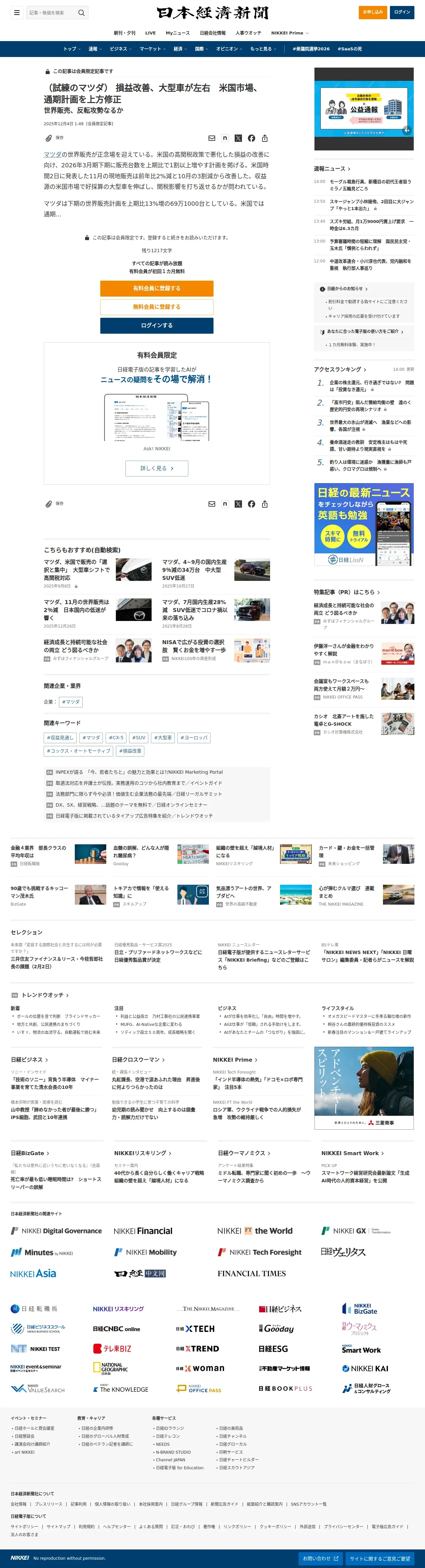This screenshot has width=425, height=1568.
Task: Open the #衆議院選挙2026 topic link
Action: pyautogui.click(x=311, y=49)
